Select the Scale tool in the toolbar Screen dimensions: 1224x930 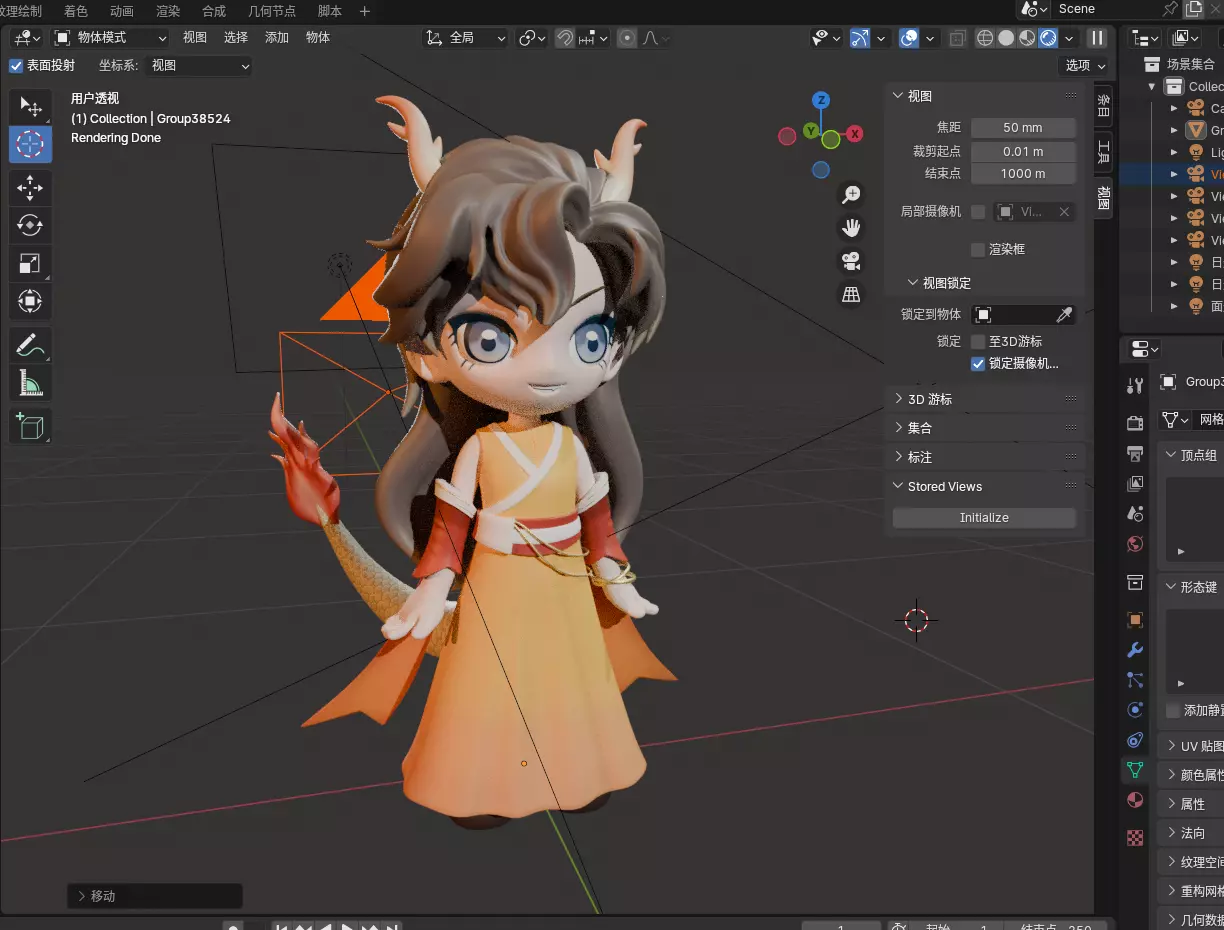30,263
